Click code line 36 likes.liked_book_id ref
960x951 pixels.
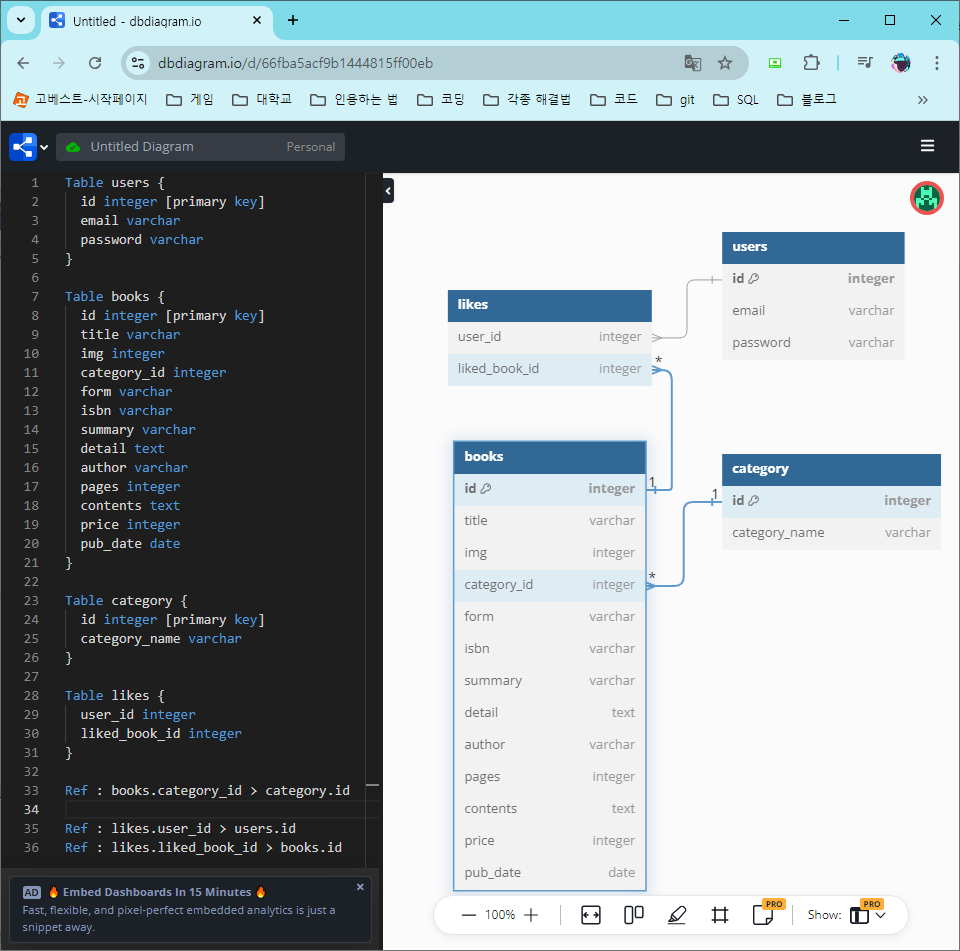(203, 848)
